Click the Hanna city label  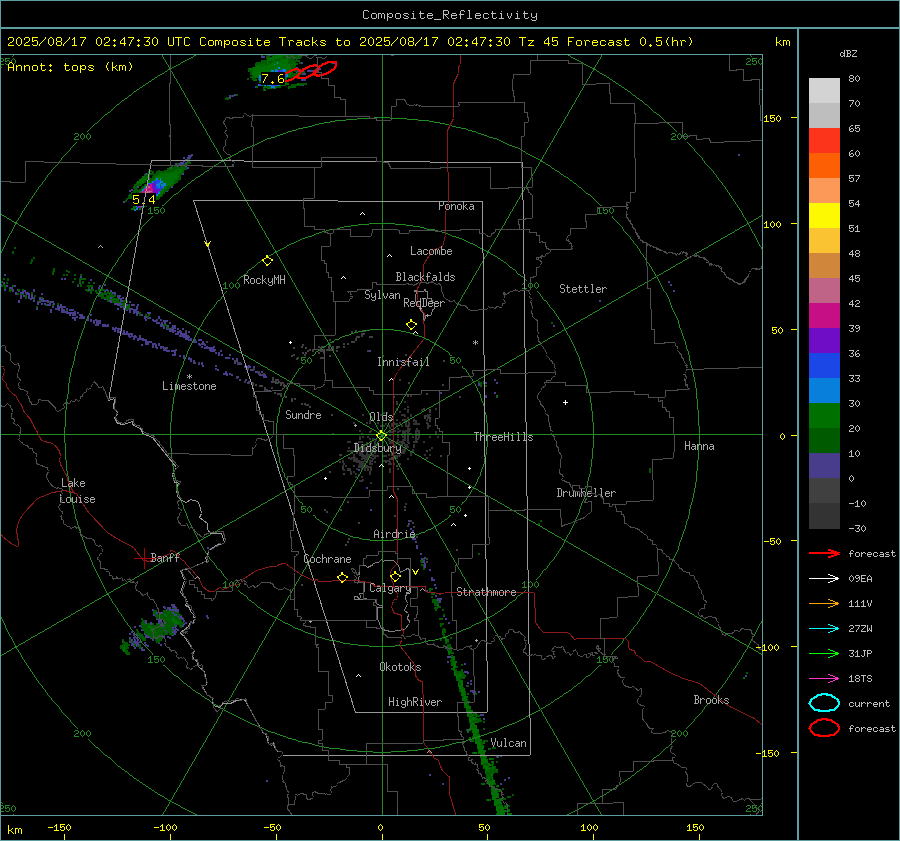[x=699, y=446]
